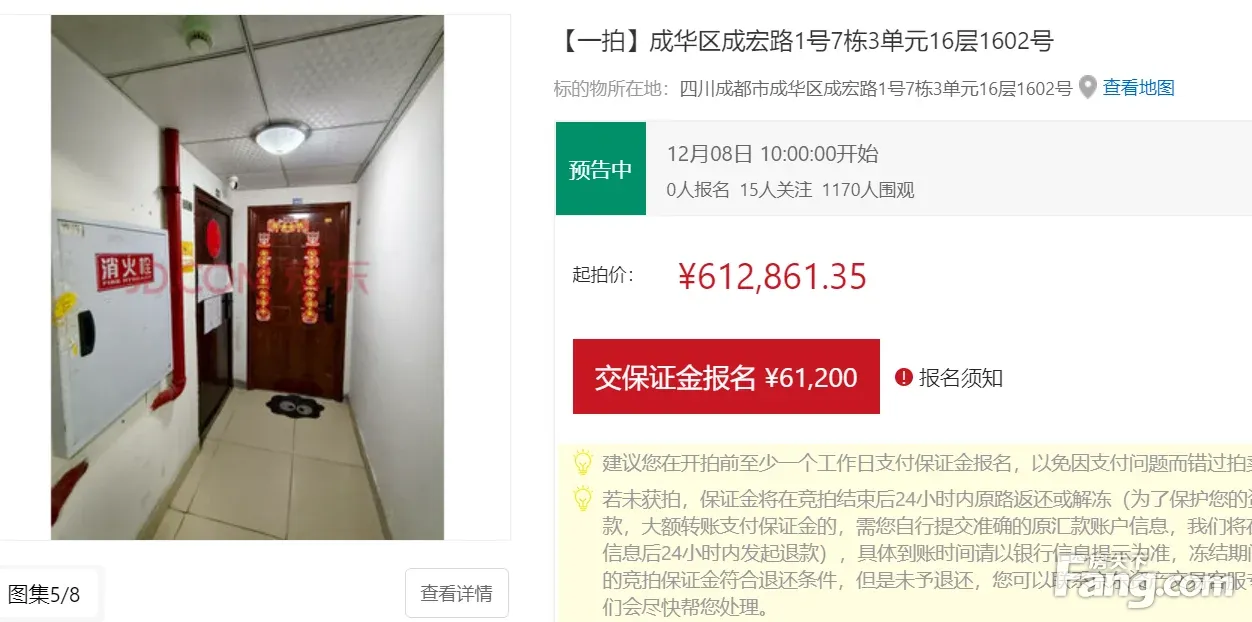Click the 标的物所在地 address text

tap(813, 88)
